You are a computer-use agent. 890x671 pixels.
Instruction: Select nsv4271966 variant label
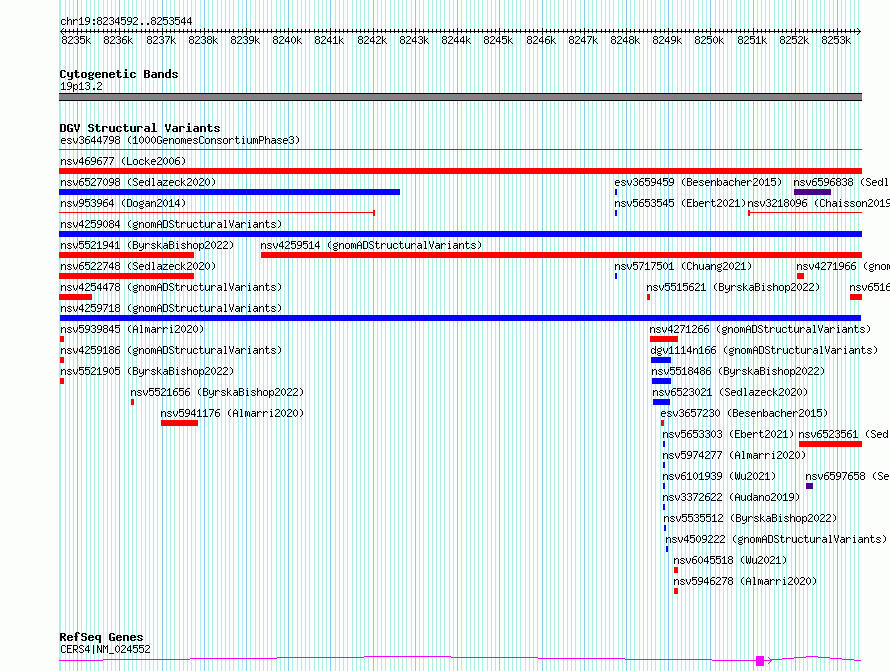(x=842, y=266)
